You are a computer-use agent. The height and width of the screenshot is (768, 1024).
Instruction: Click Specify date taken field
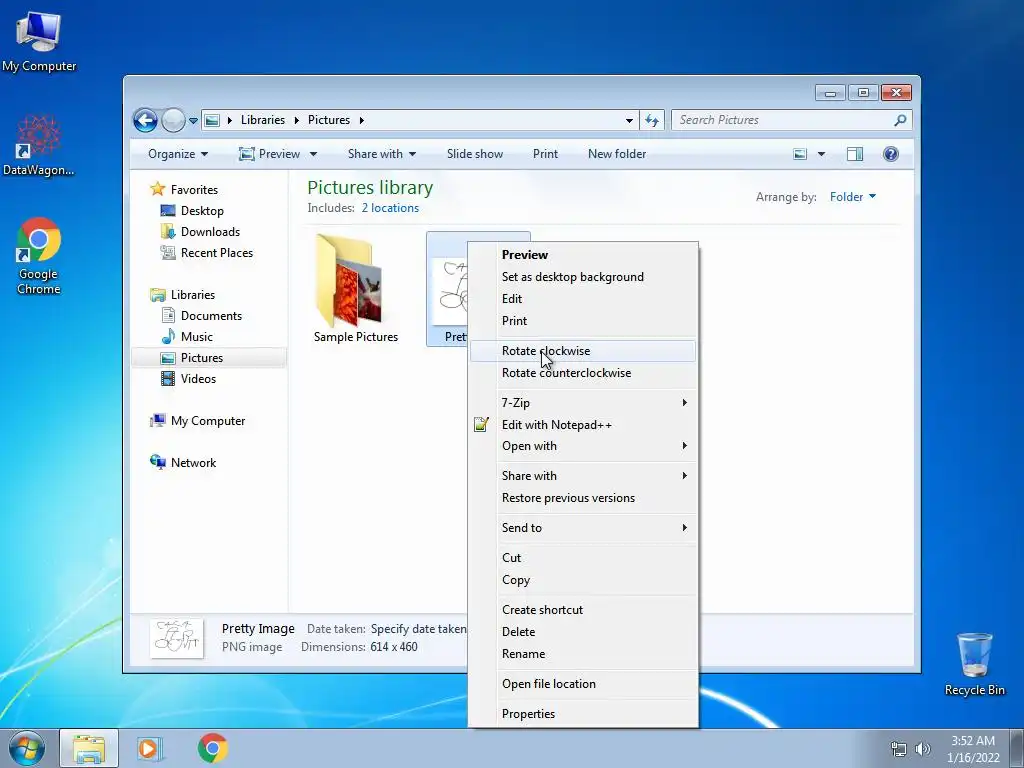point(419,629)
